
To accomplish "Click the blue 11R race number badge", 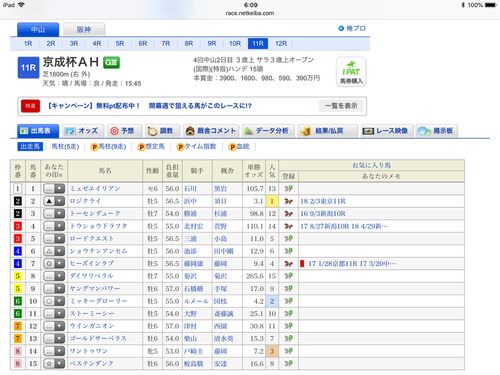I will click(x=28, y=68).
